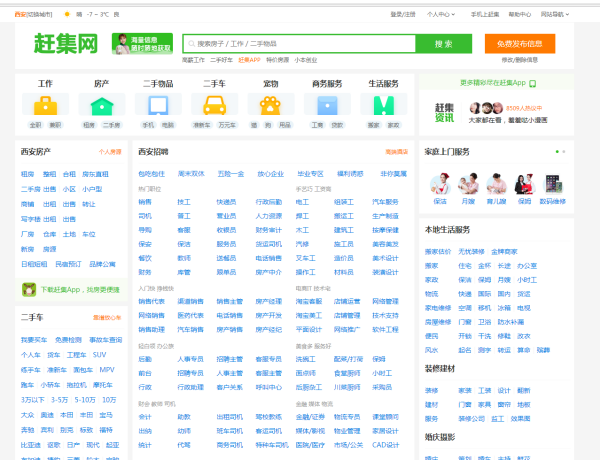Click the orange 免费发布信息 button

click(x=519, y=44)
